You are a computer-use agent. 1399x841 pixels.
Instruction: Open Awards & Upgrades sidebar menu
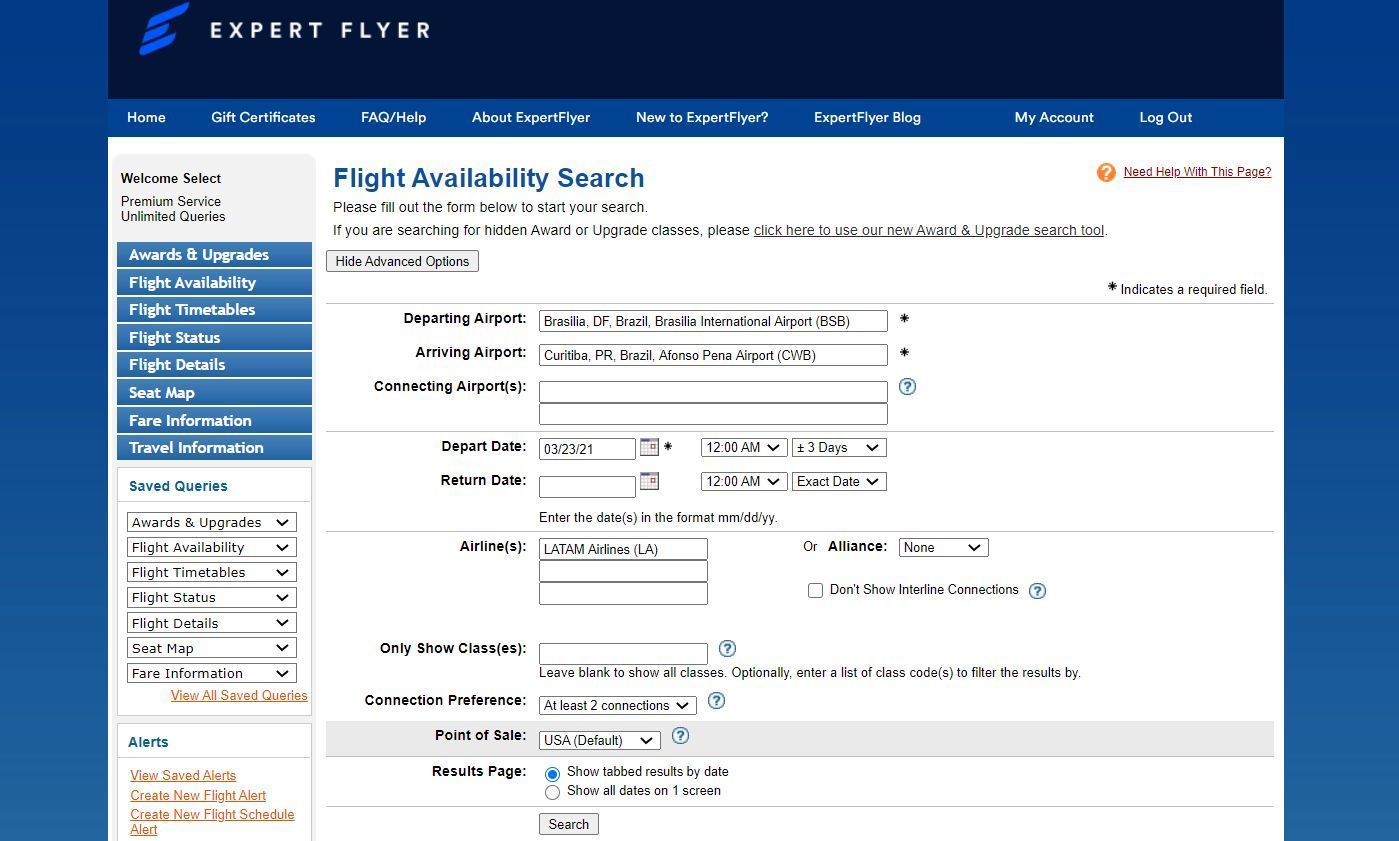pyautogui.click(x=214, y=254)
